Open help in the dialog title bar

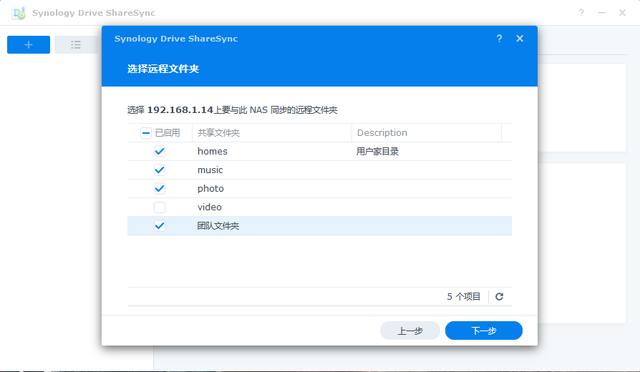pos(499,38)
